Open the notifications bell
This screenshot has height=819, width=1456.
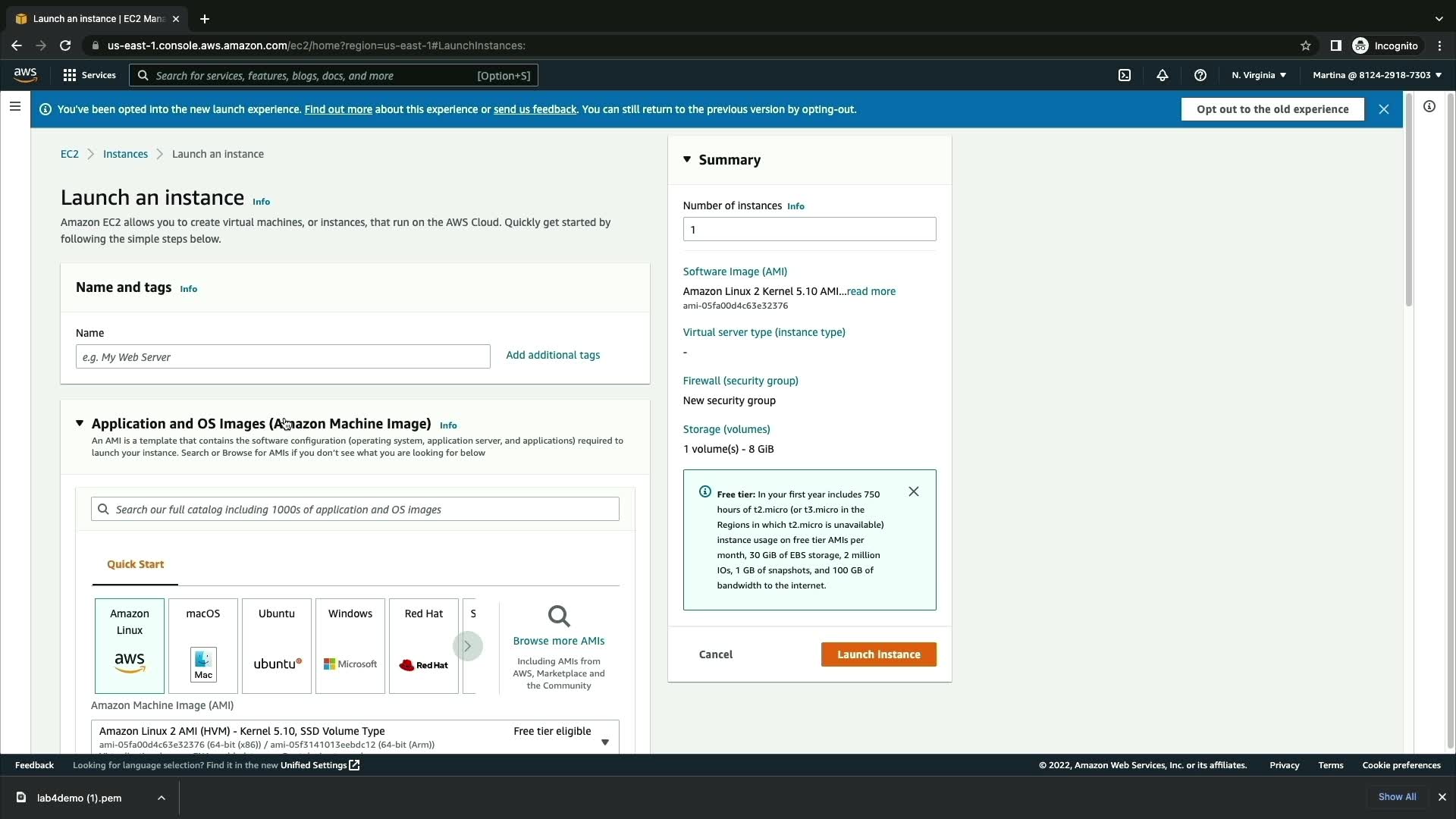pos(1162,75)
